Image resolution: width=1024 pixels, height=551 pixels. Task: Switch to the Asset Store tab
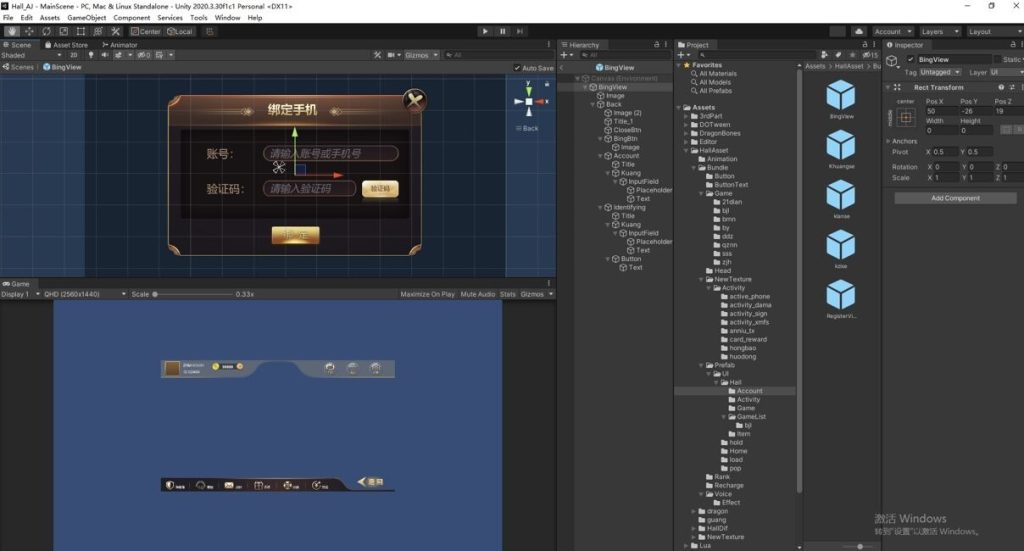click(67, 45)
